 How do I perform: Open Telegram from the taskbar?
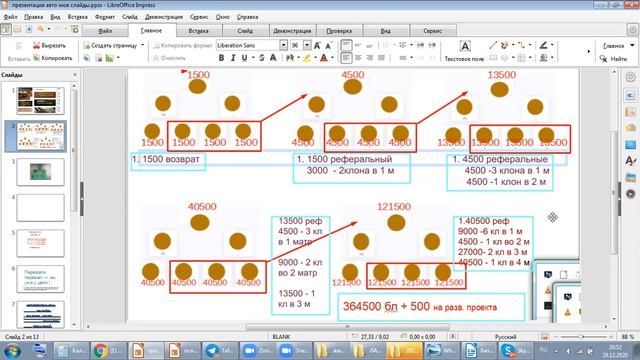(x=218, y=351)
